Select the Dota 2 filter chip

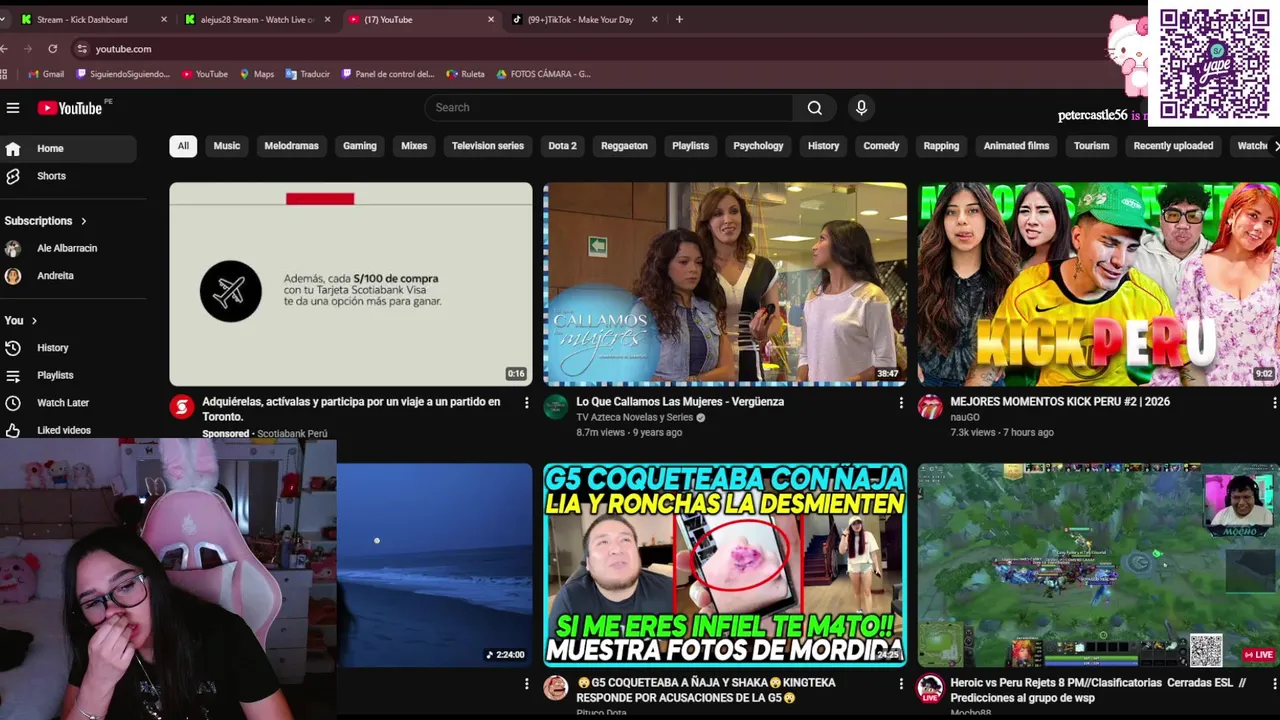point(562,146)
